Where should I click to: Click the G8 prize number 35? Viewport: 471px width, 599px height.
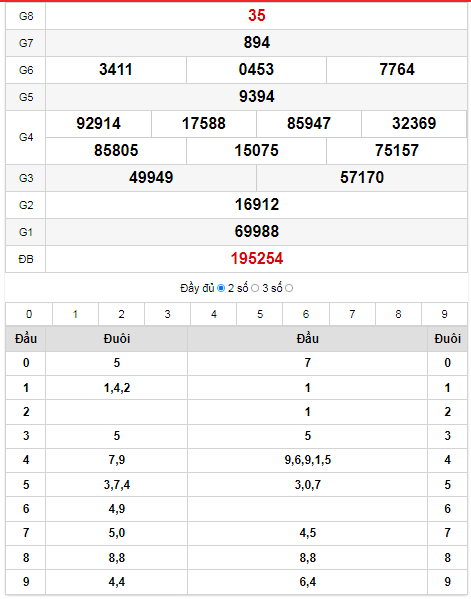pos(257,16)
